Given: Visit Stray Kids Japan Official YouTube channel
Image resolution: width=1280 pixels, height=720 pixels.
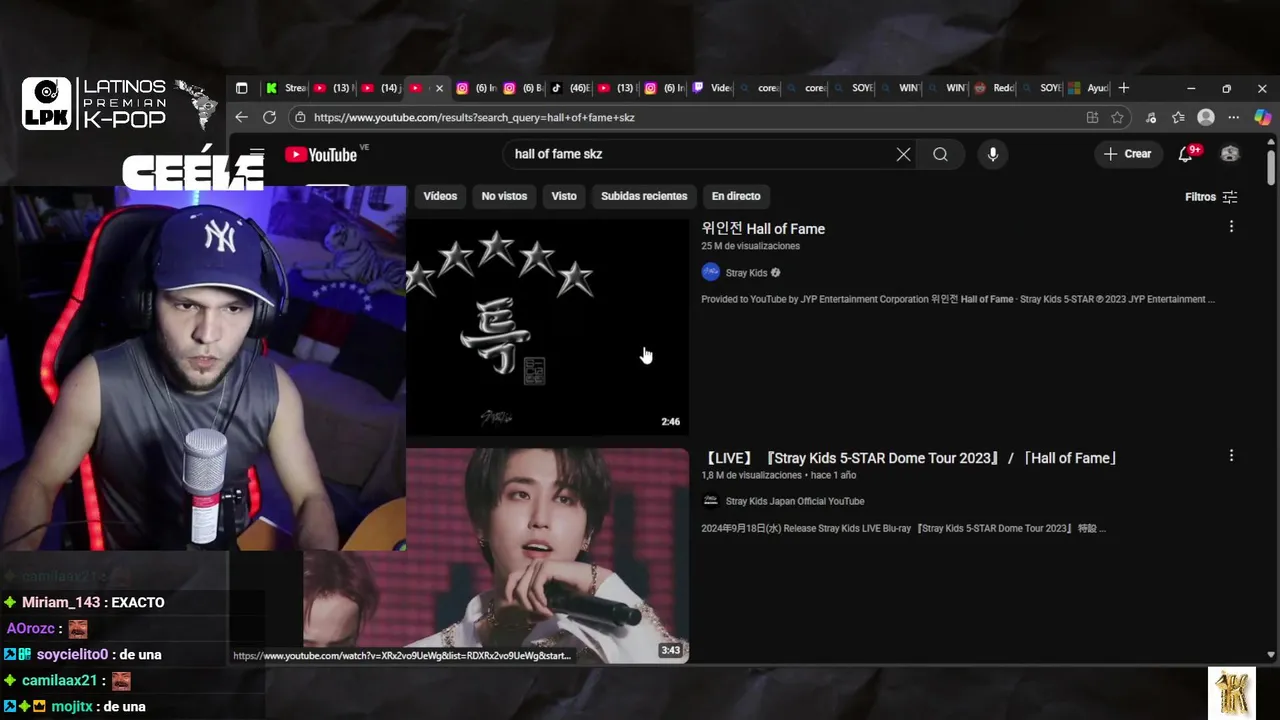Looking at the screenshot, I should [795, 501].
